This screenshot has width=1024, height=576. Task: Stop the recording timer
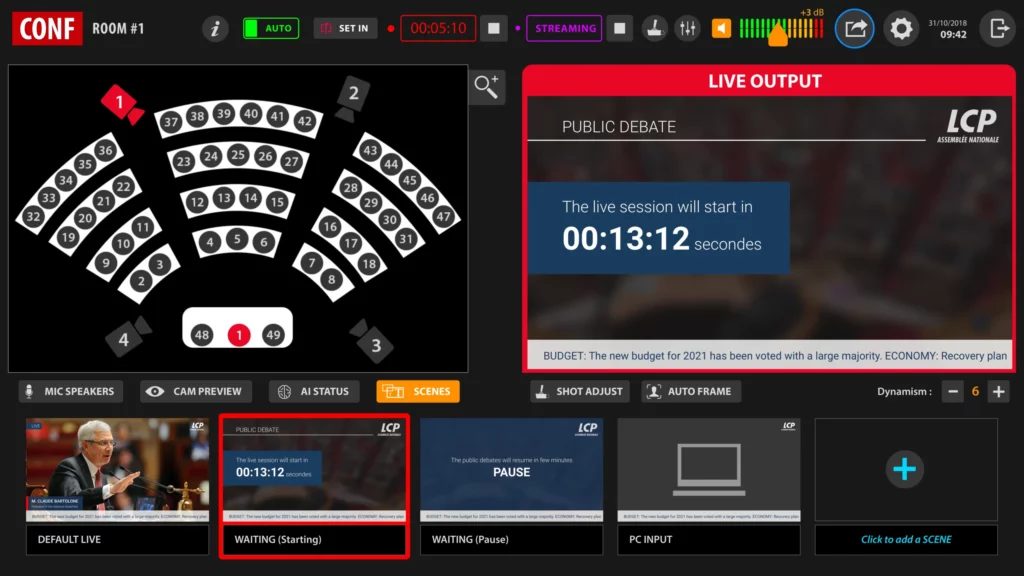tap(493, 29)
